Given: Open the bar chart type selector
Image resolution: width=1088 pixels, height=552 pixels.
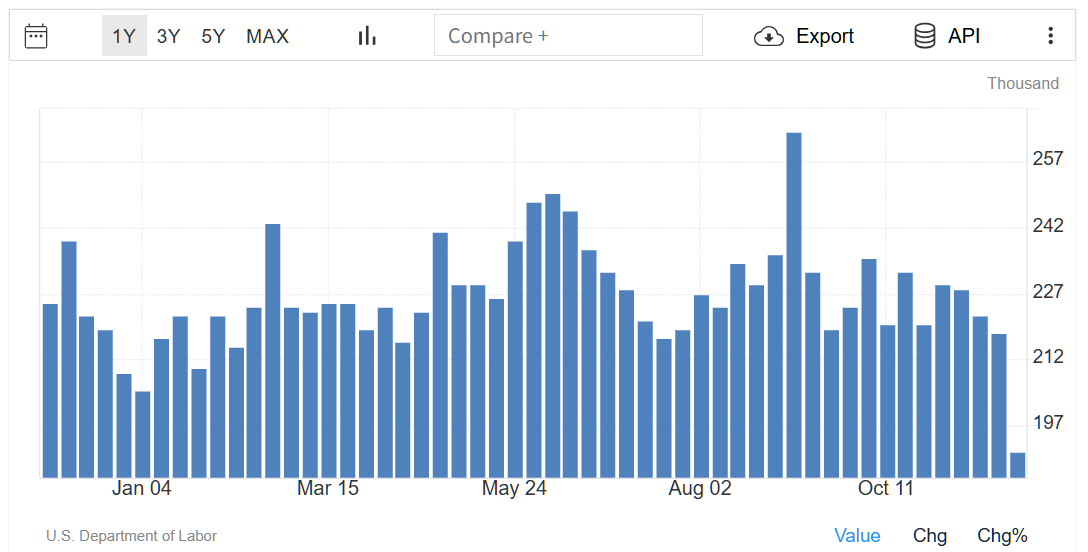Looking at the screenshot, I should coord(367,36).
